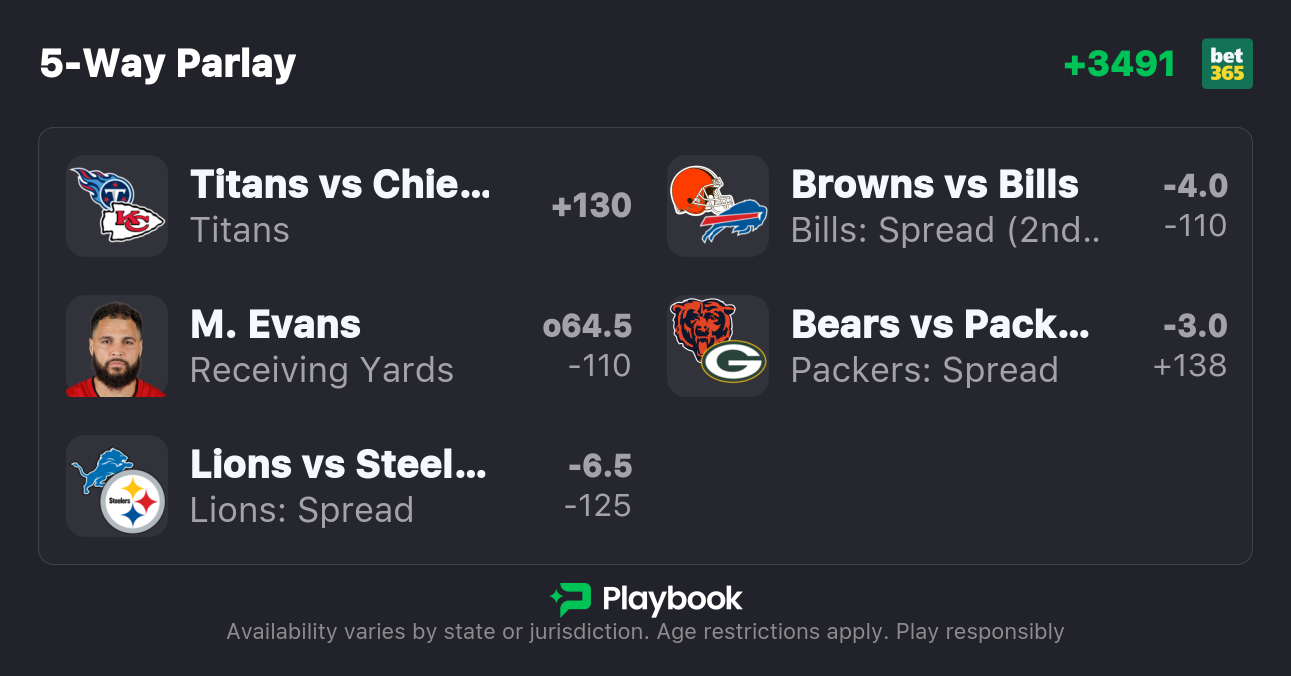1291x676 pixels.
Task: Click the Titans vs Chiefs team logos
Action: 117,206
